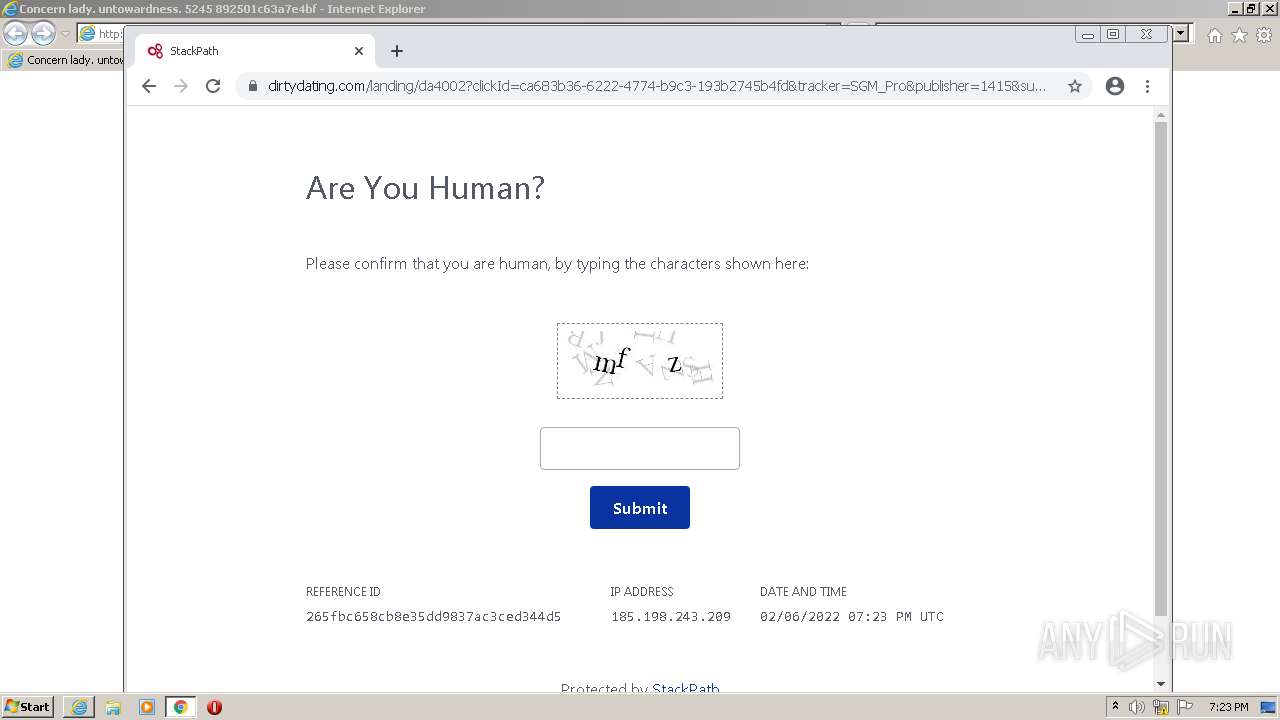Switch to Chrome on the taskbar
The image size is (1280, 720).
[181, 707]
